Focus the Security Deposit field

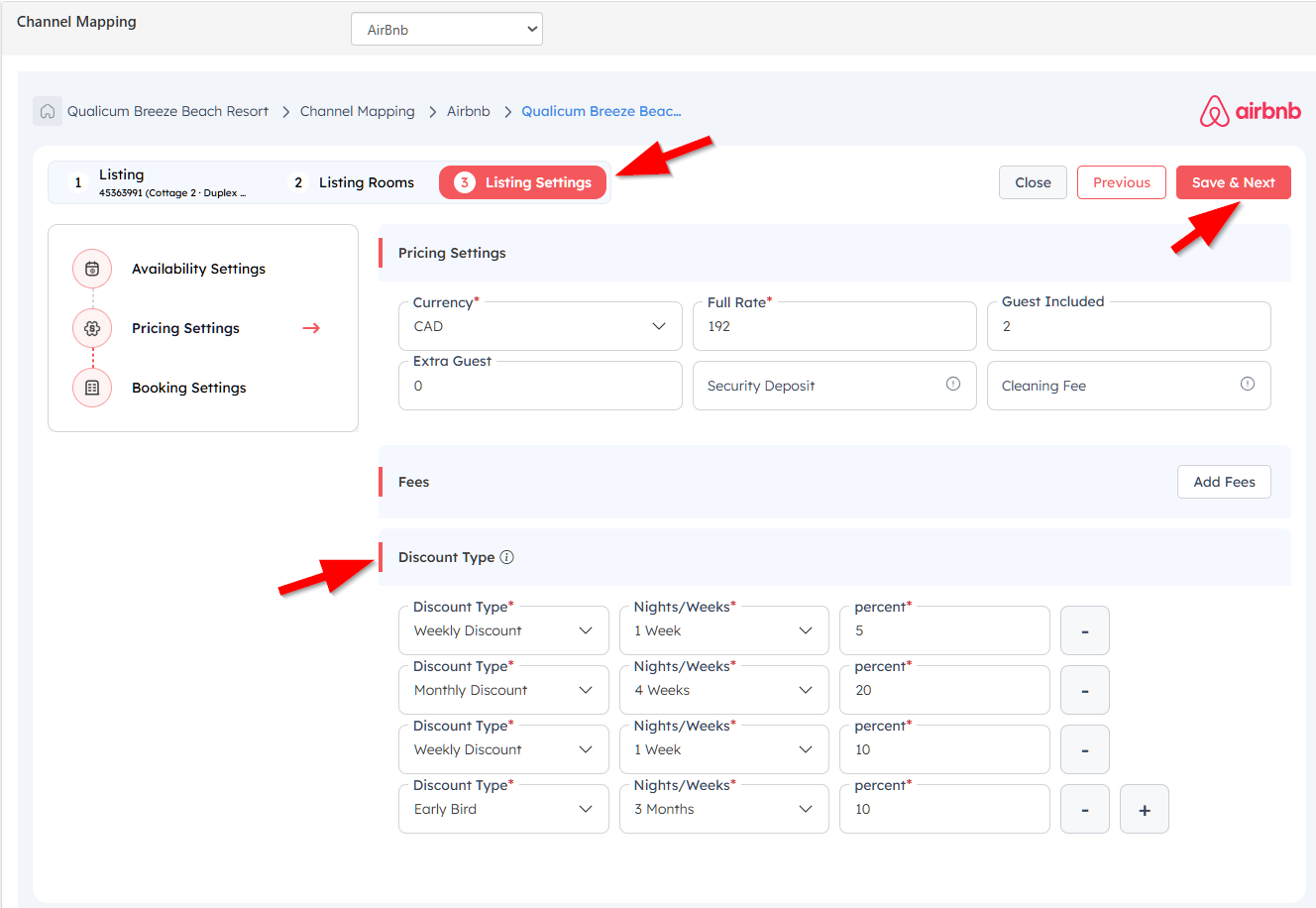tap(834, 386)
